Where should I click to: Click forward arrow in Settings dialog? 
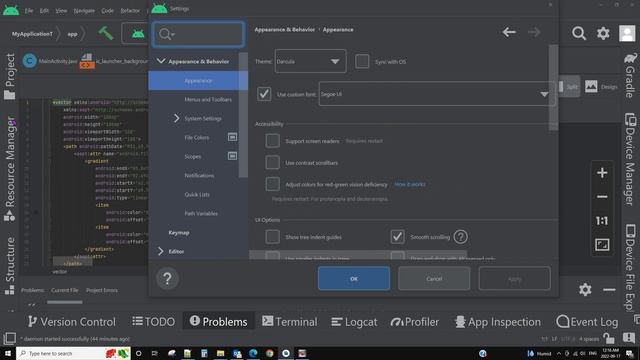coord(534,32)
